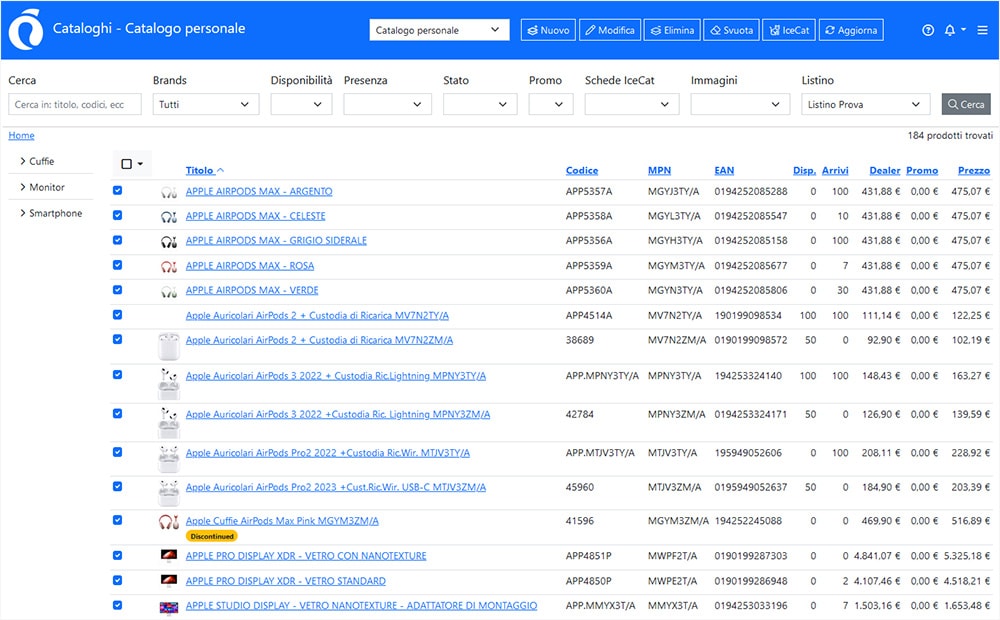This screenshot has height=620, width=1000.
Task: Open the notifications bell dropdown
Action: (954, 29)
